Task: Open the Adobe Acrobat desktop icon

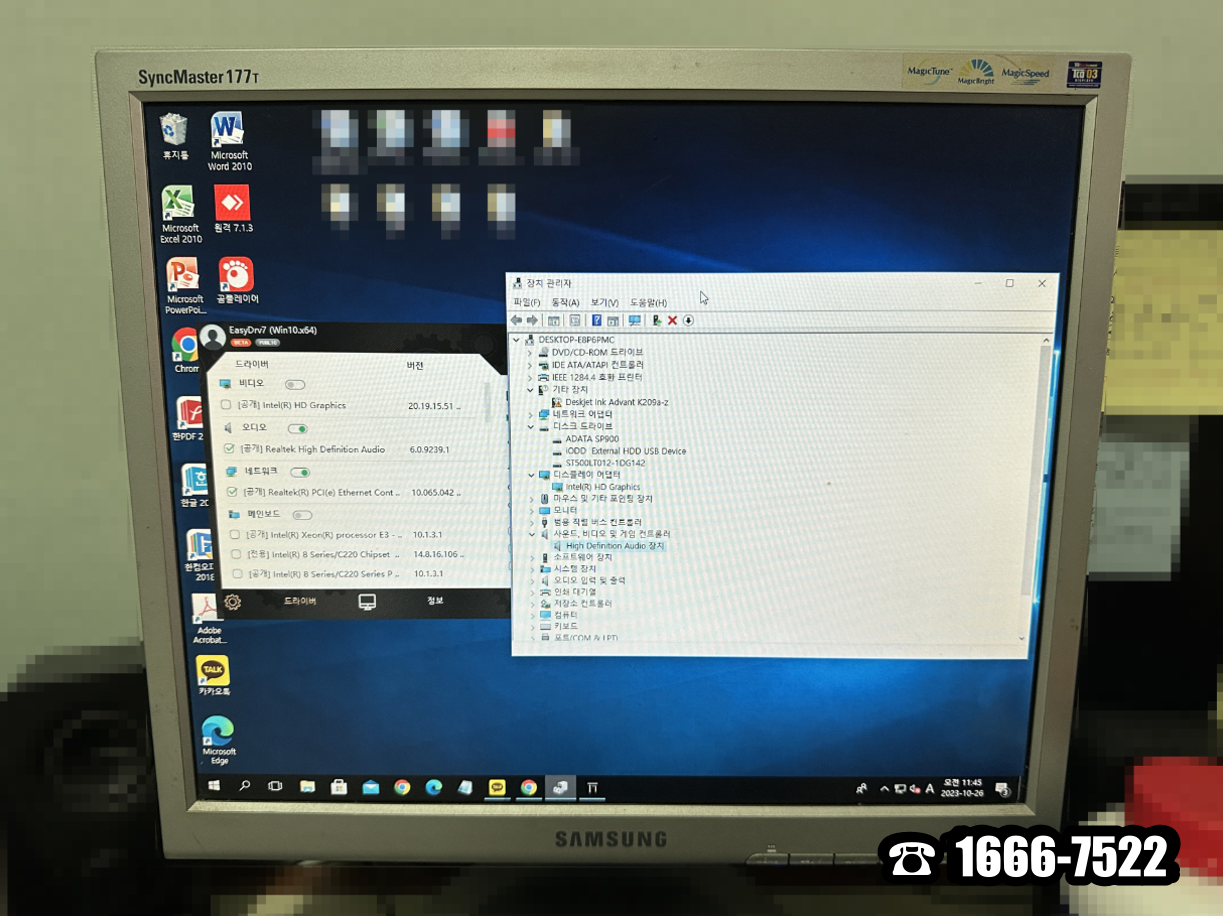Action: [x=208, y=618]
